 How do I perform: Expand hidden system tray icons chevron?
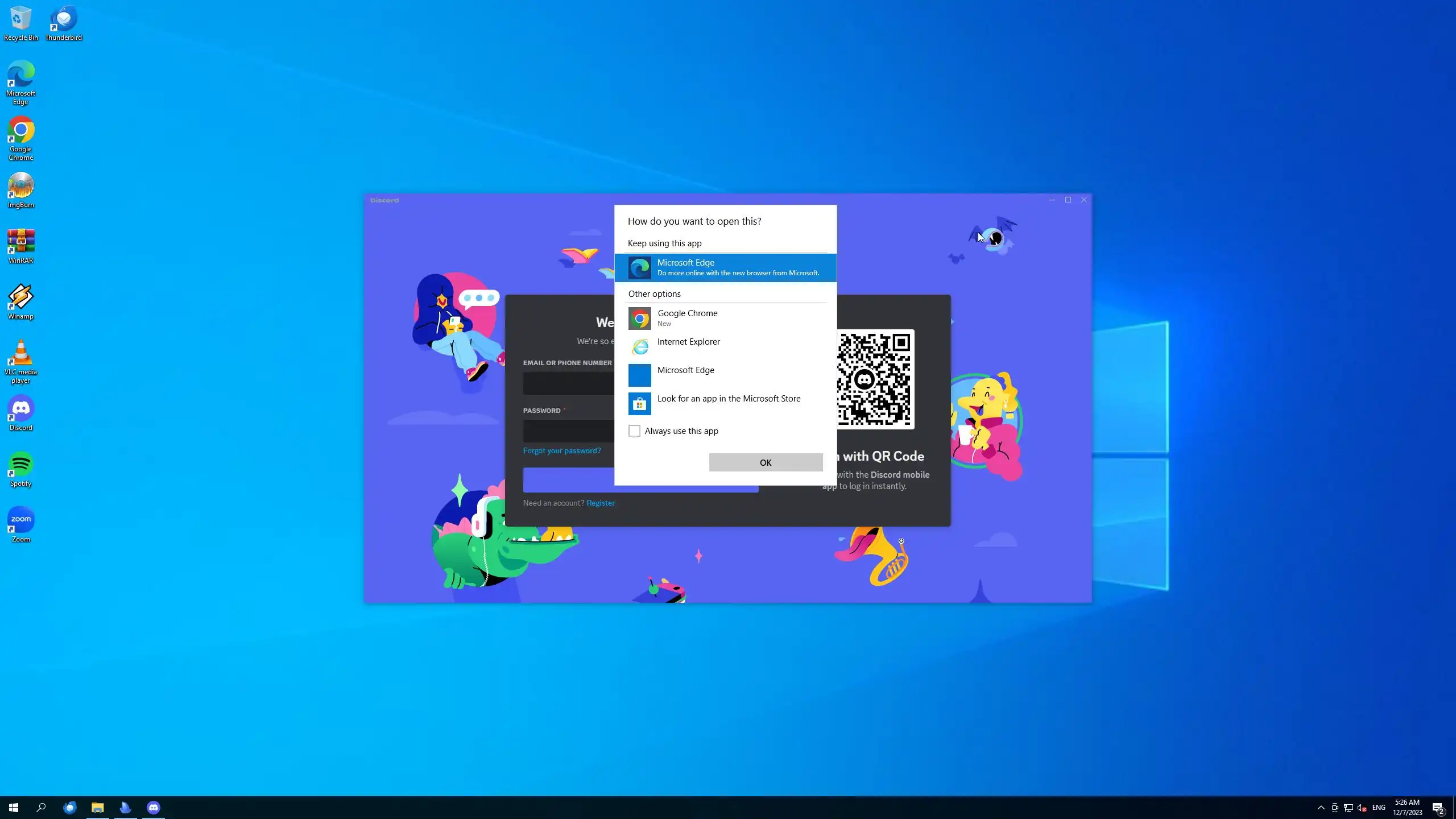coord(1321,808)
